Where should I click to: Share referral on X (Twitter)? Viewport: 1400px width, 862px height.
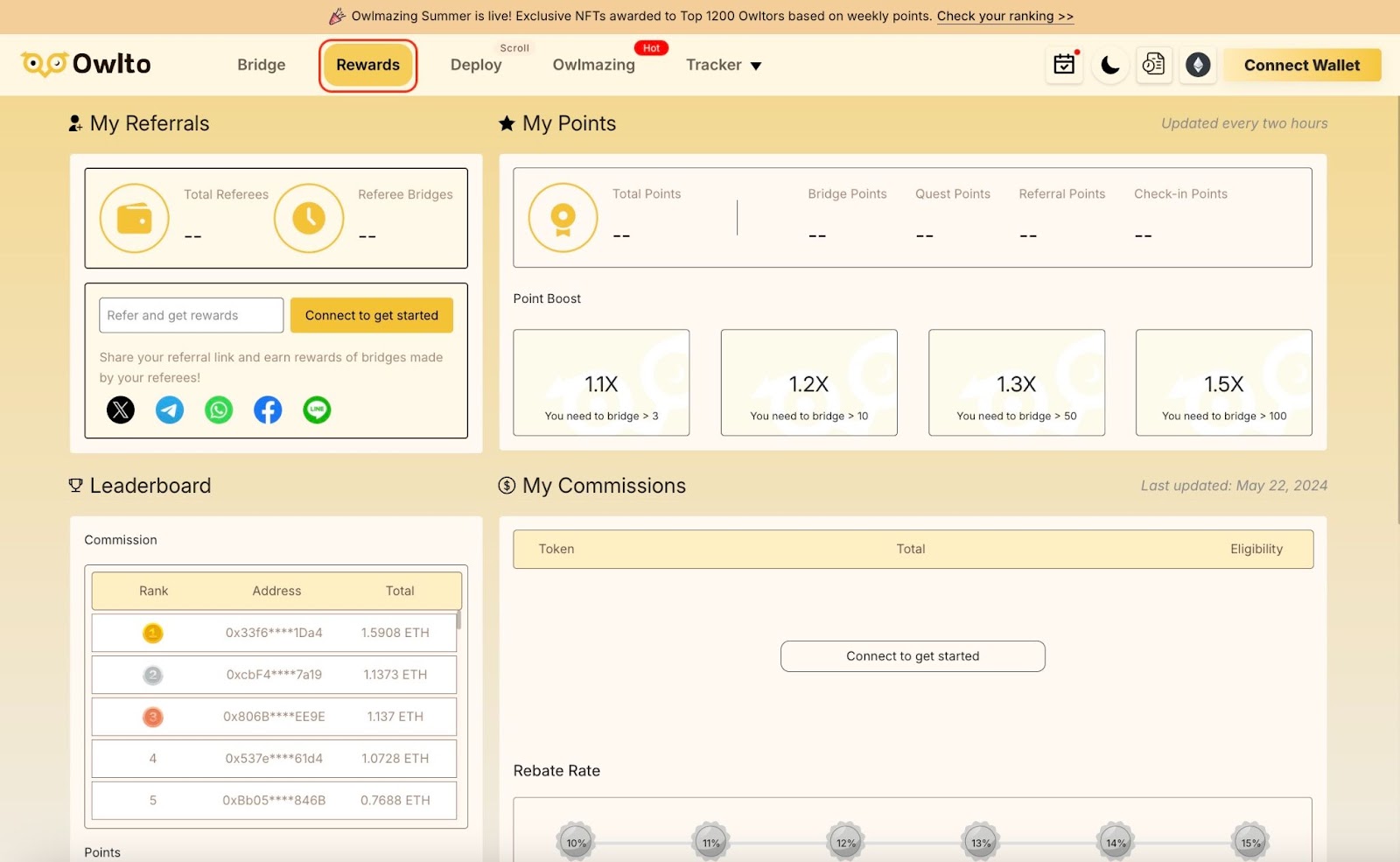[121, 410]
